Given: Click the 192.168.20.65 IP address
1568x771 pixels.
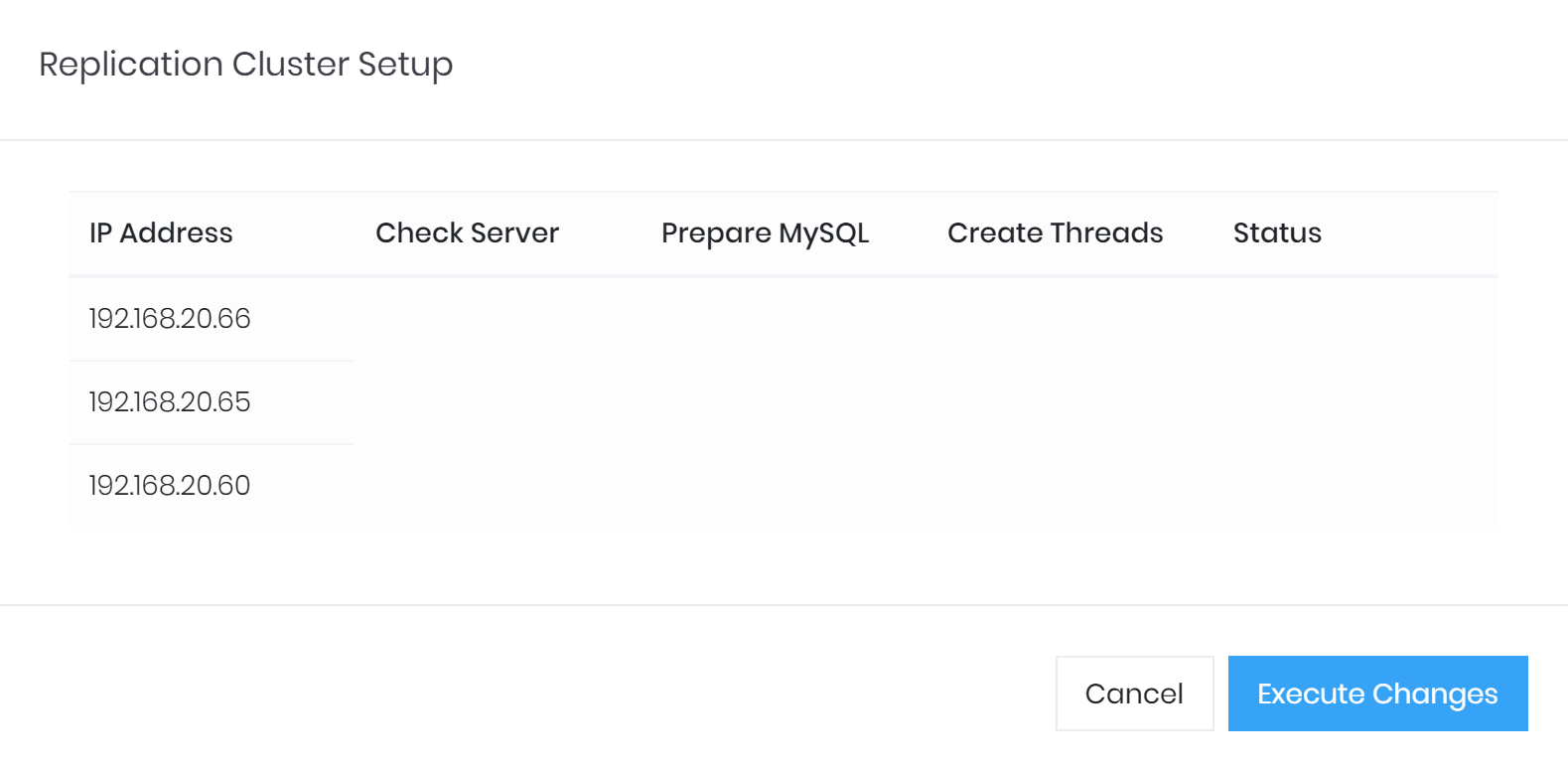Looking at the screenshot, I should coord(170,402).
